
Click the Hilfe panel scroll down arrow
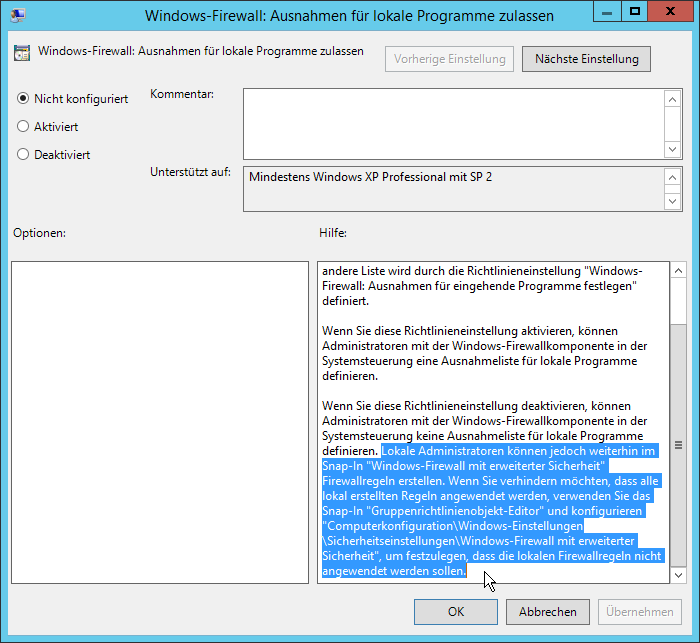pyautogui.click(x=679, y=575)
